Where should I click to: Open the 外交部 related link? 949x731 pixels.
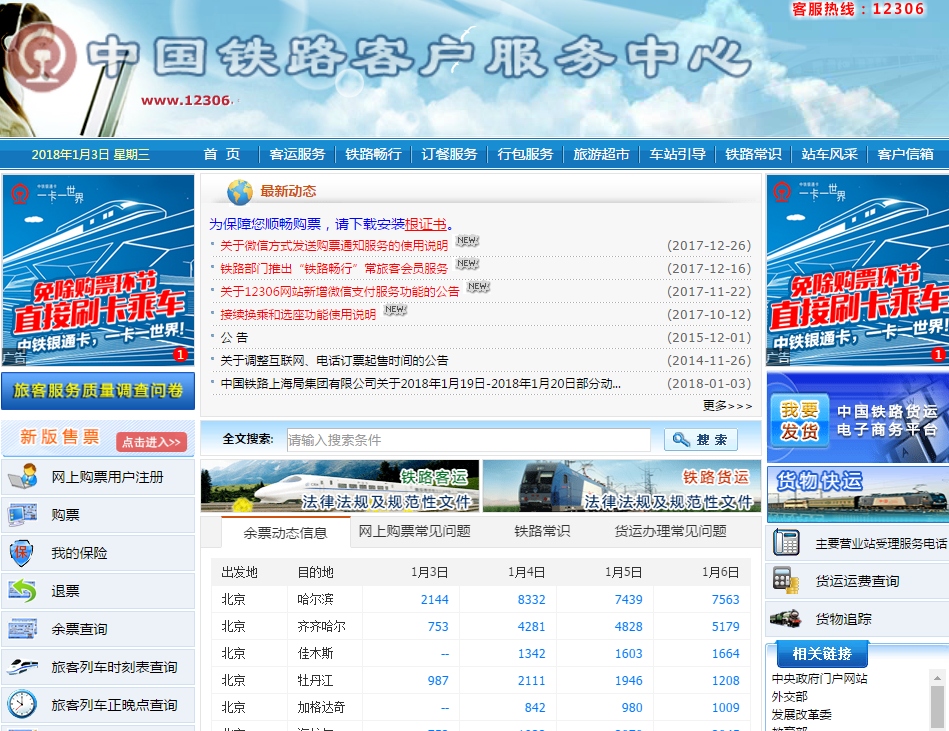coord(790,697)
